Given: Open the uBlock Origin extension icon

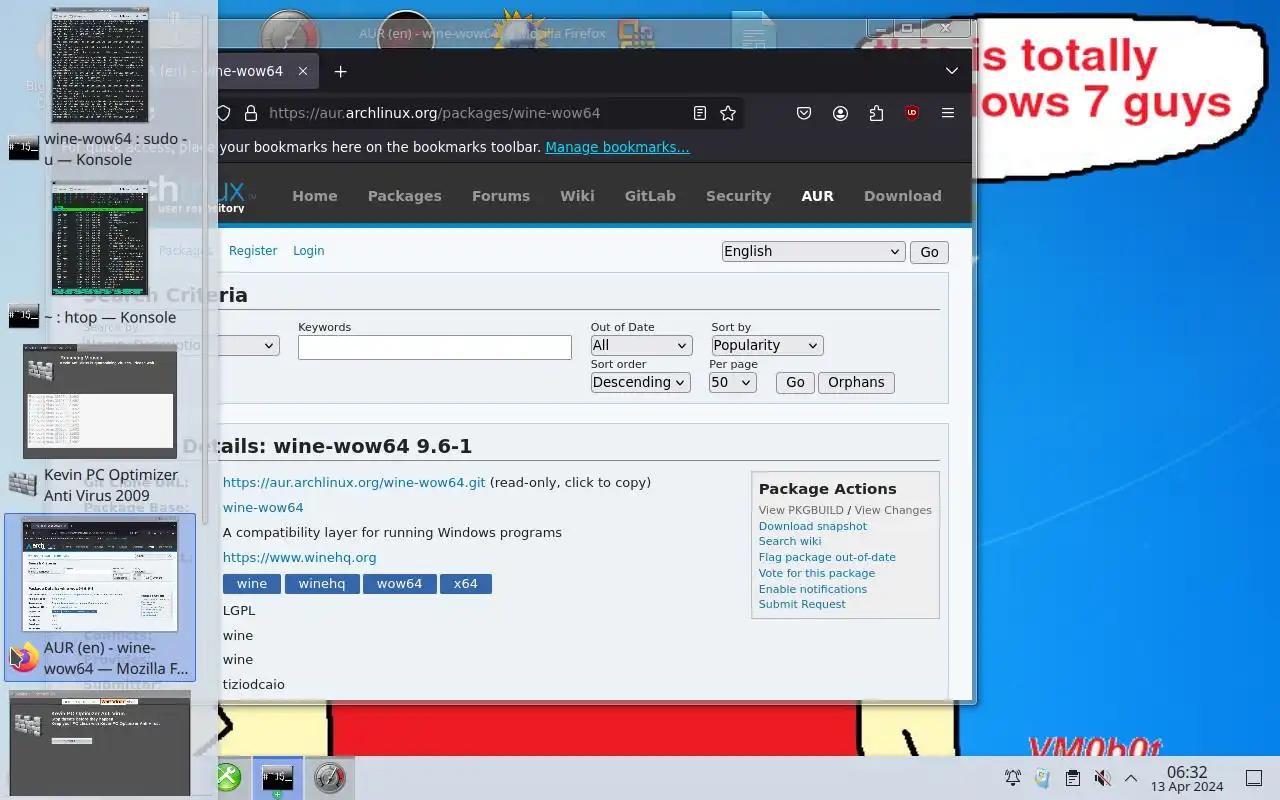Looking at the screenshot, I should (x=912, y=113).
